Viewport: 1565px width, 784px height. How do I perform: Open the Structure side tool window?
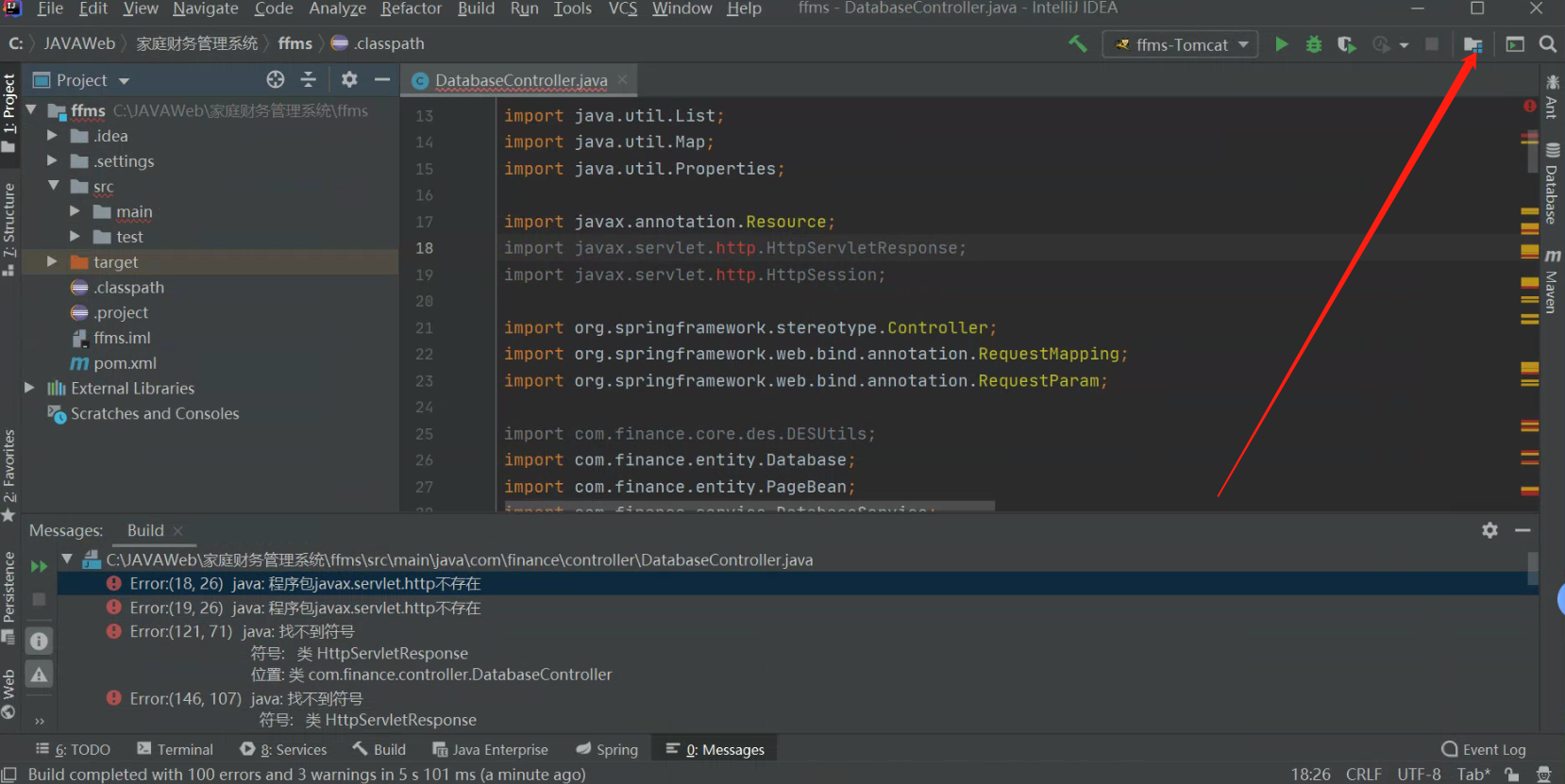(9, 228)
